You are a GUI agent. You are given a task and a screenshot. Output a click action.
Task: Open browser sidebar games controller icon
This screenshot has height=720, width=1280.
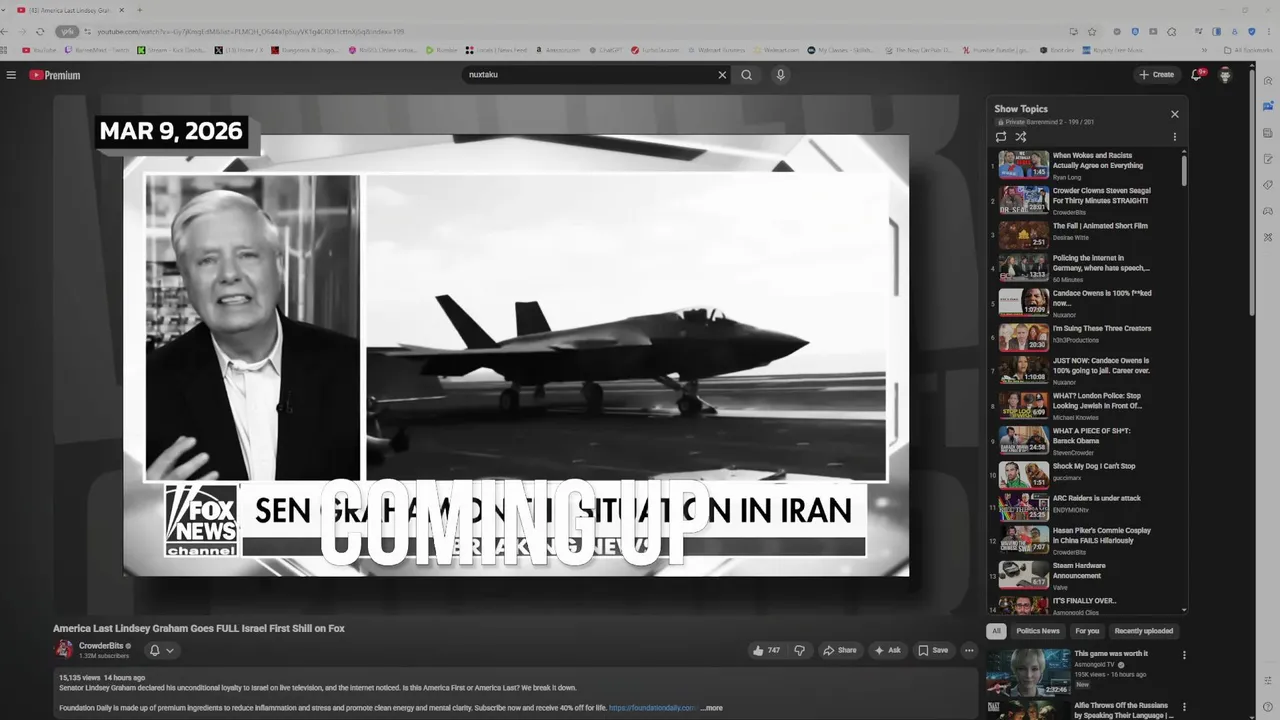[x=1268, y=211]
